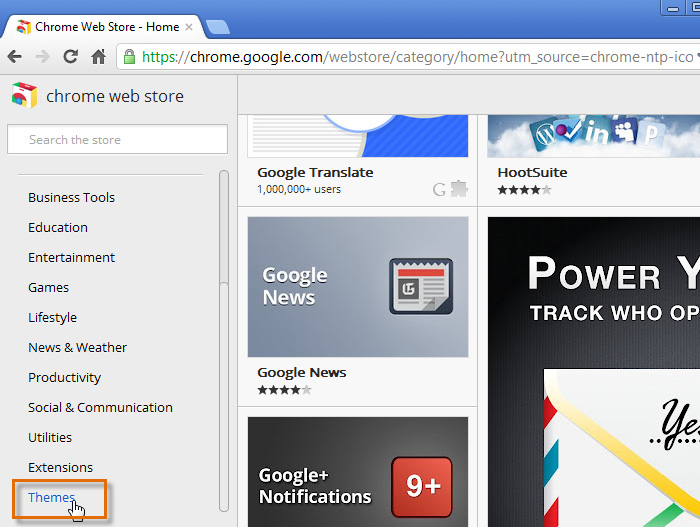Go to the Home page icon
The image size is (700, 527).
pyautogui.click(x=99, y=56)
